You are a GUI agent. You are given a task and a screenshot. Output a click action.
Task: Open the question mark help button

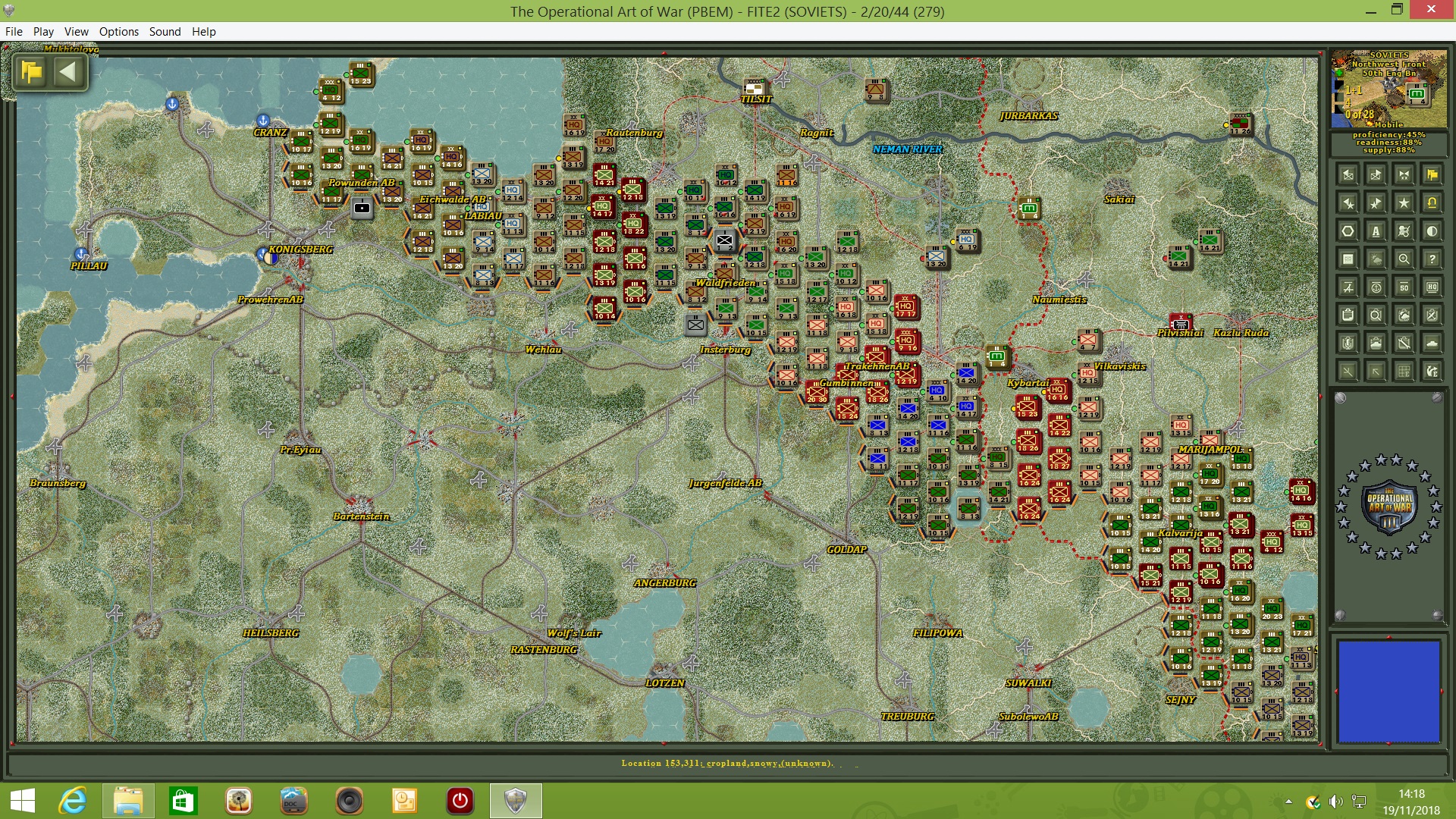click(1432, 259)
